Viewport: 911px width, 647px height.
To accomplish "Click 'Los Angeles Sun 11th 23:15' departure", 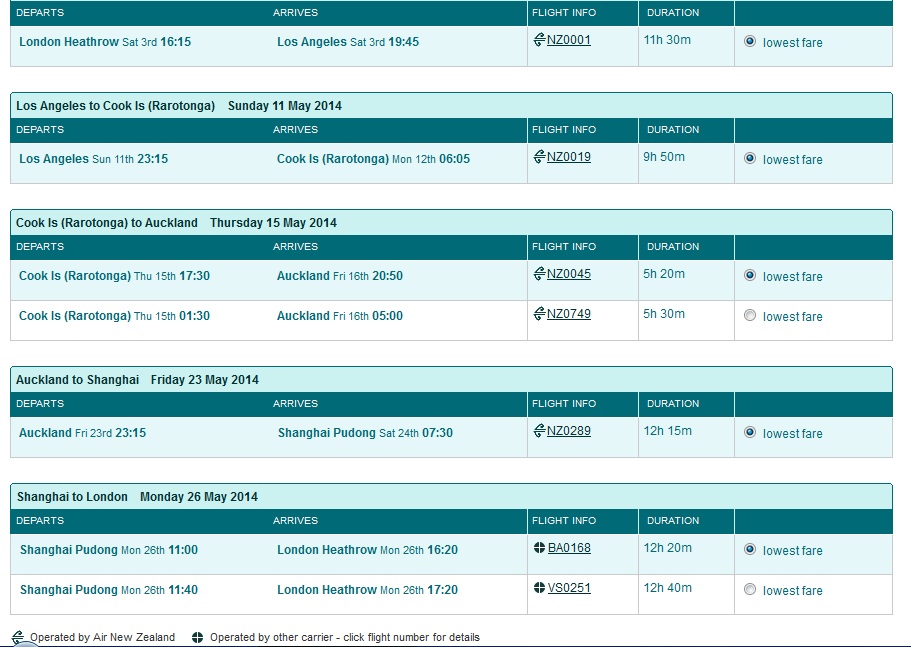I will point(94,159).
